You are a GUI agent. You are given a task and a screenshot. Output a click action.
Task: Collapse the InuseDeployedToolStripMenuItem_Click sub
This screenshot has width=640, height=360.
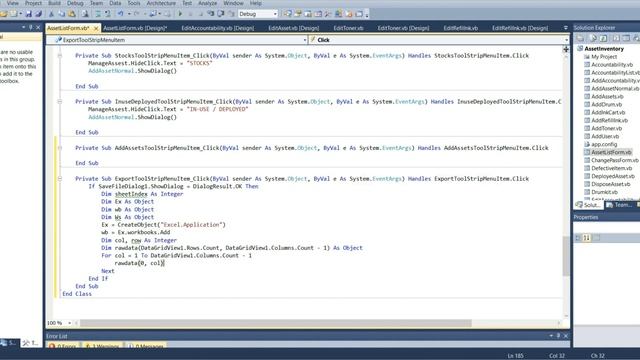coord(60,102)
